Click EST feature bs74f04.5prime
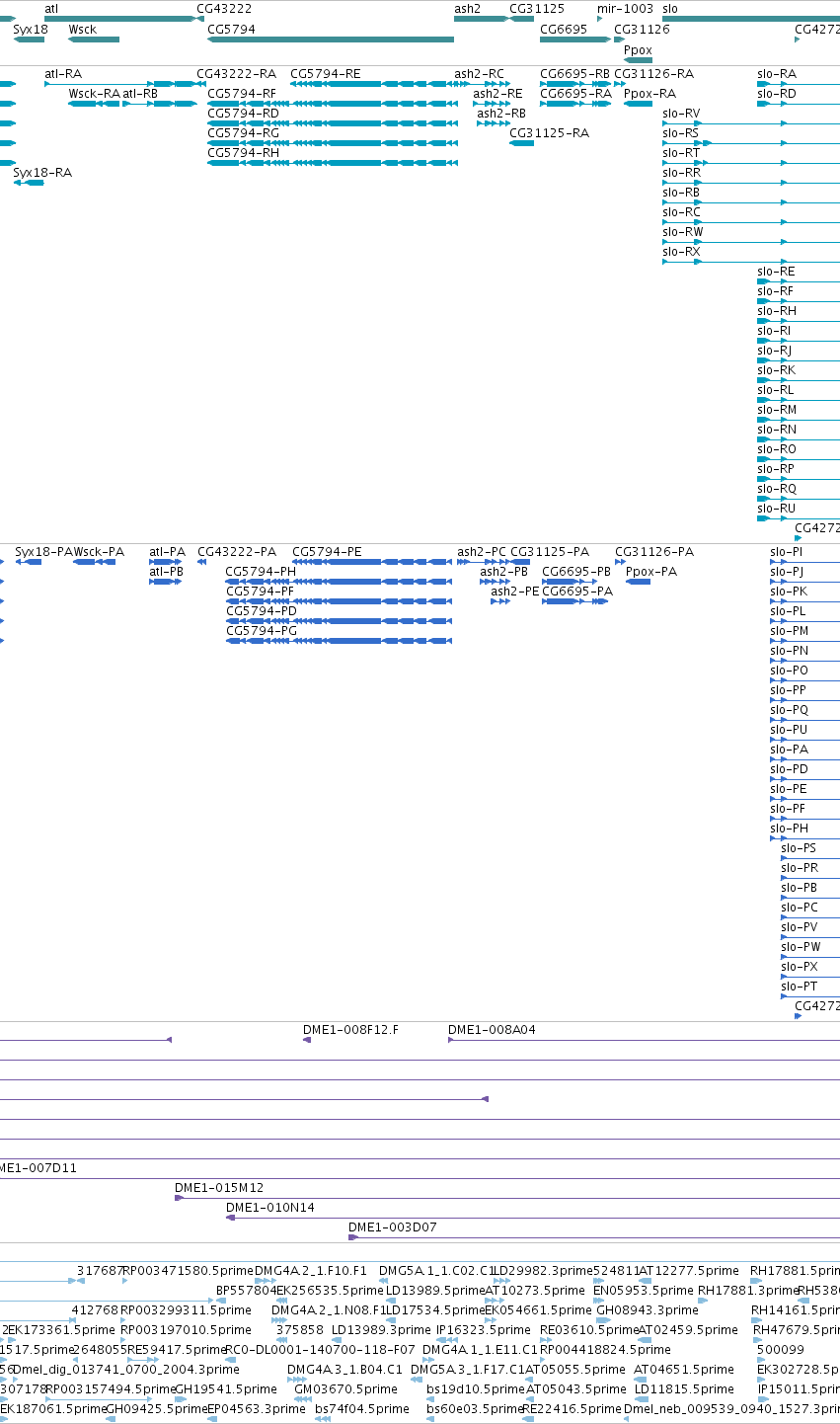840x1424 pixels. click(x=361, y=1409)
